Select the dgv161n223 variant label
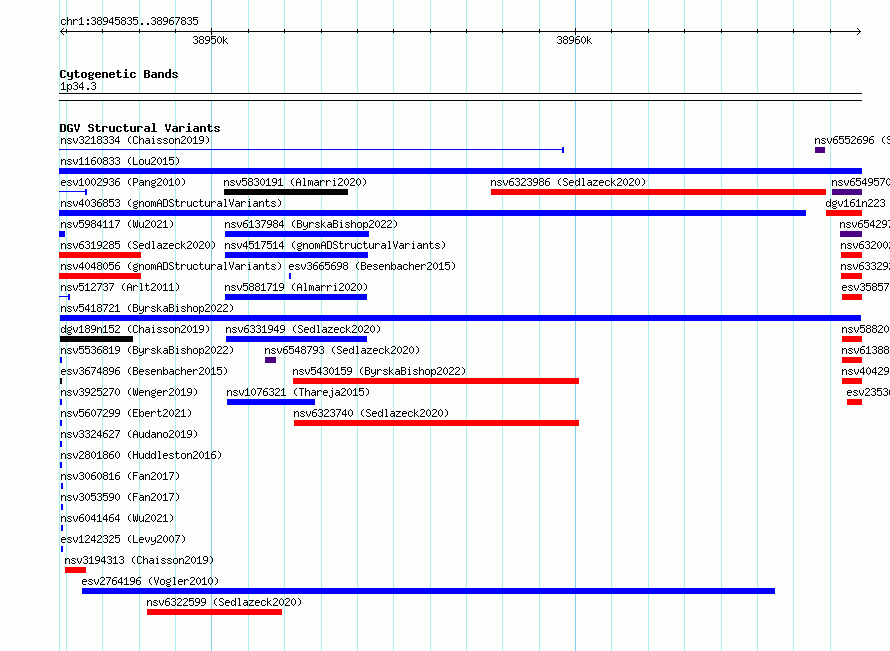 855,203
